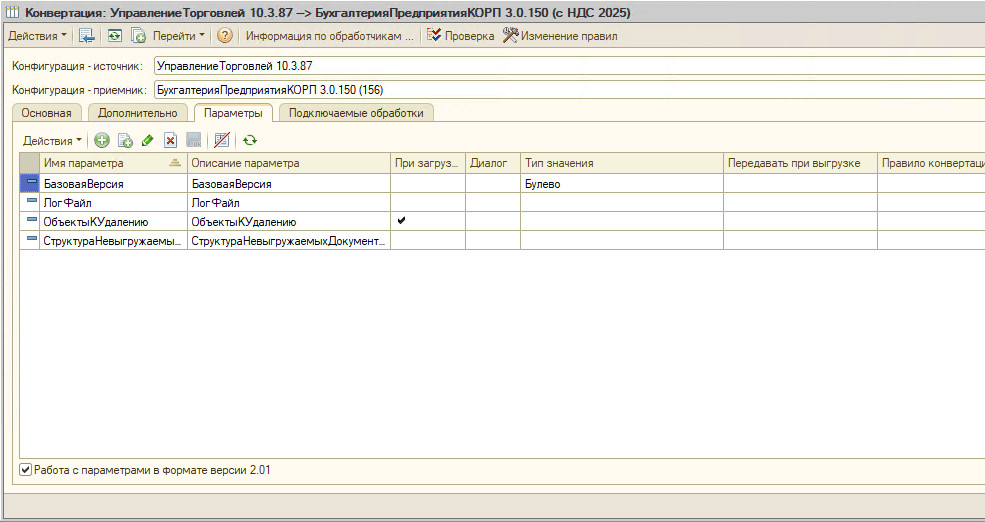Click the greyed save OK icon in table toolbar
The image size is (985, 522).
coord(193,140)
